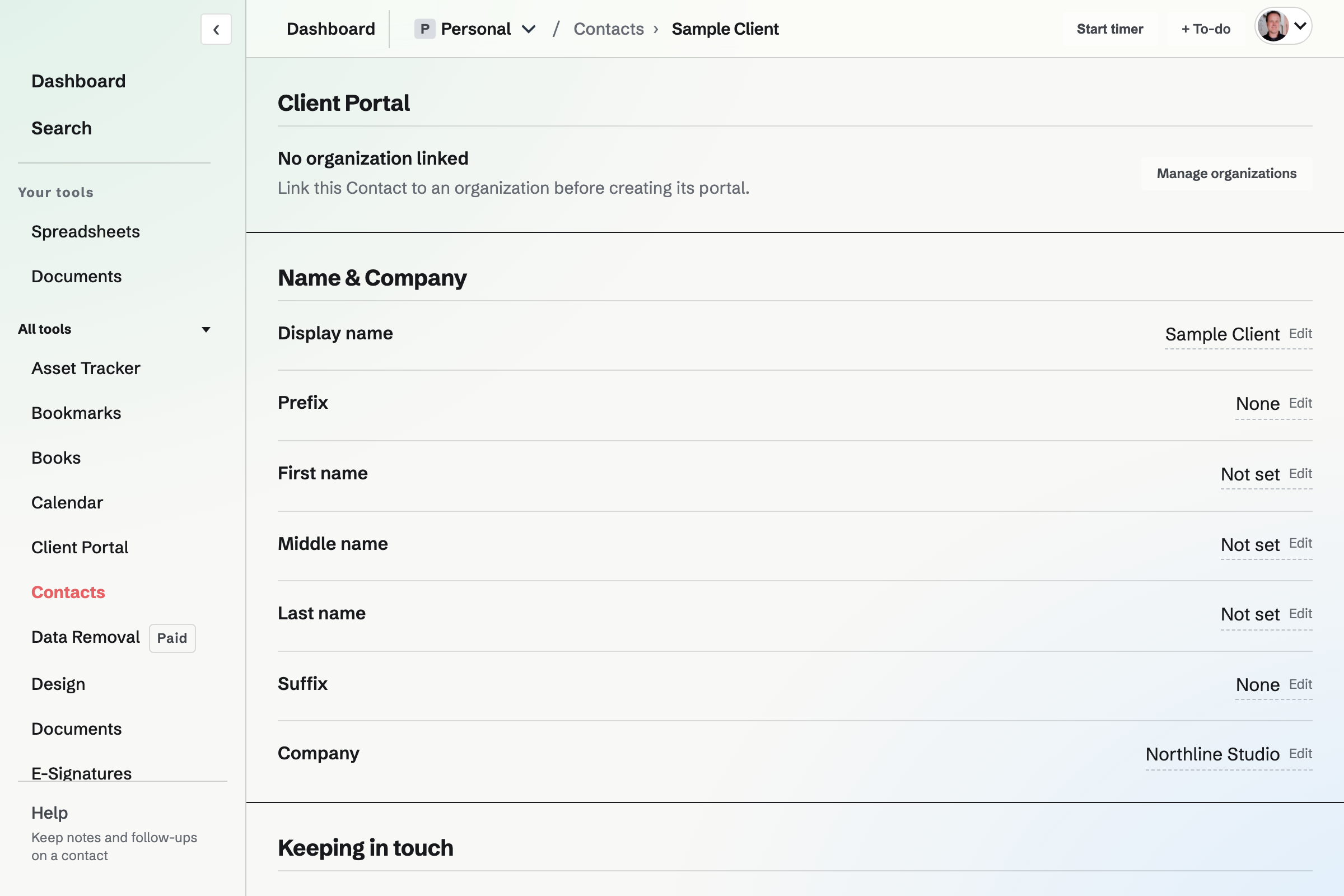Open Bookmarks tool
This screenshot has height=896, width=1344.
(76, 413)
